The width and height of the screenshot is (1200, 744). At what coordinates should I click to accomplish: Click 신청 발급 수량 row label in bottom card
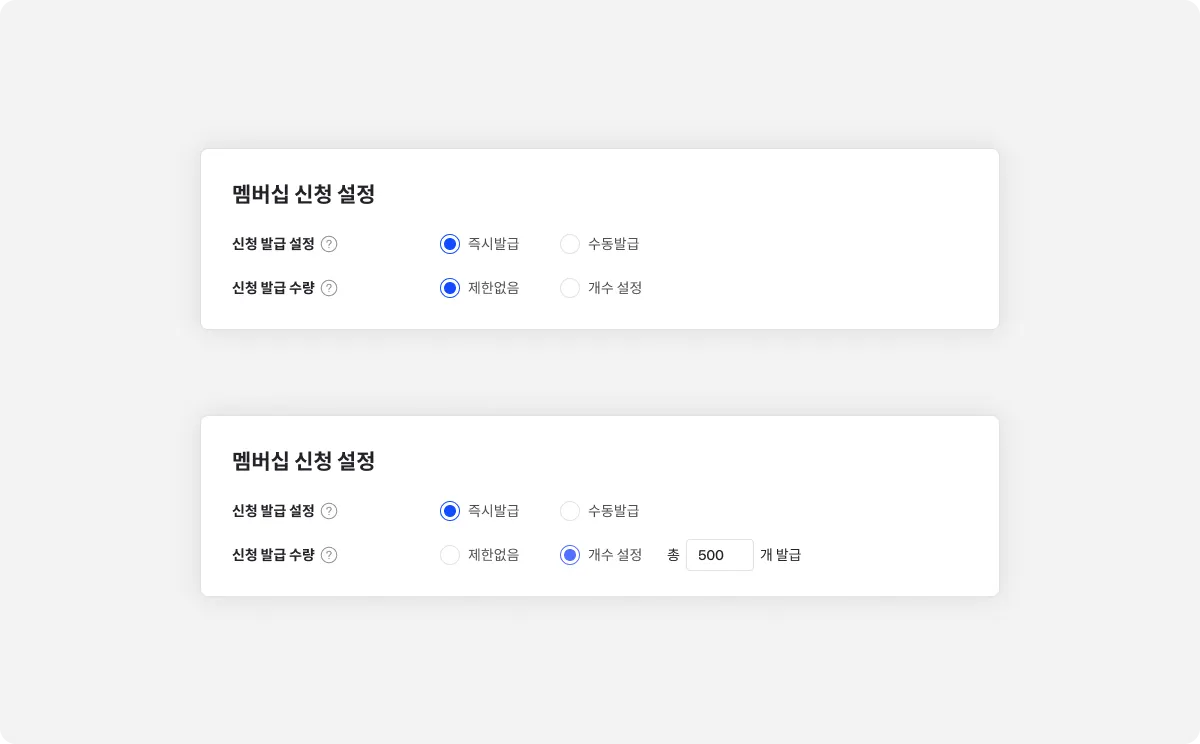tap(273, 555)
